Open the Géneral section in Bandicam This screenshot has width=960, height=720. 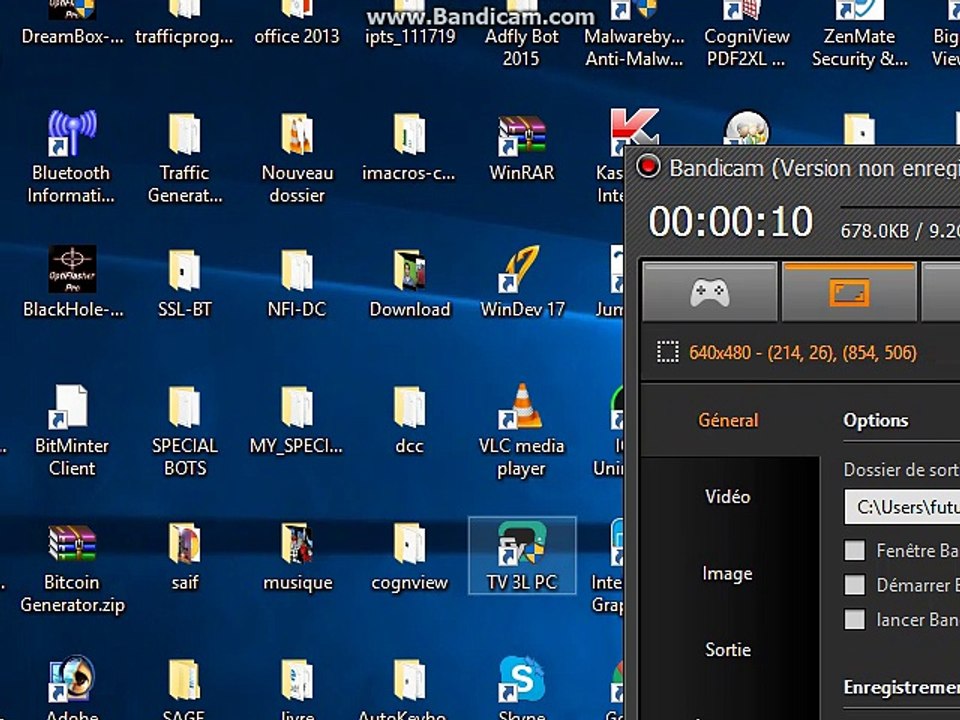(728, 420)
